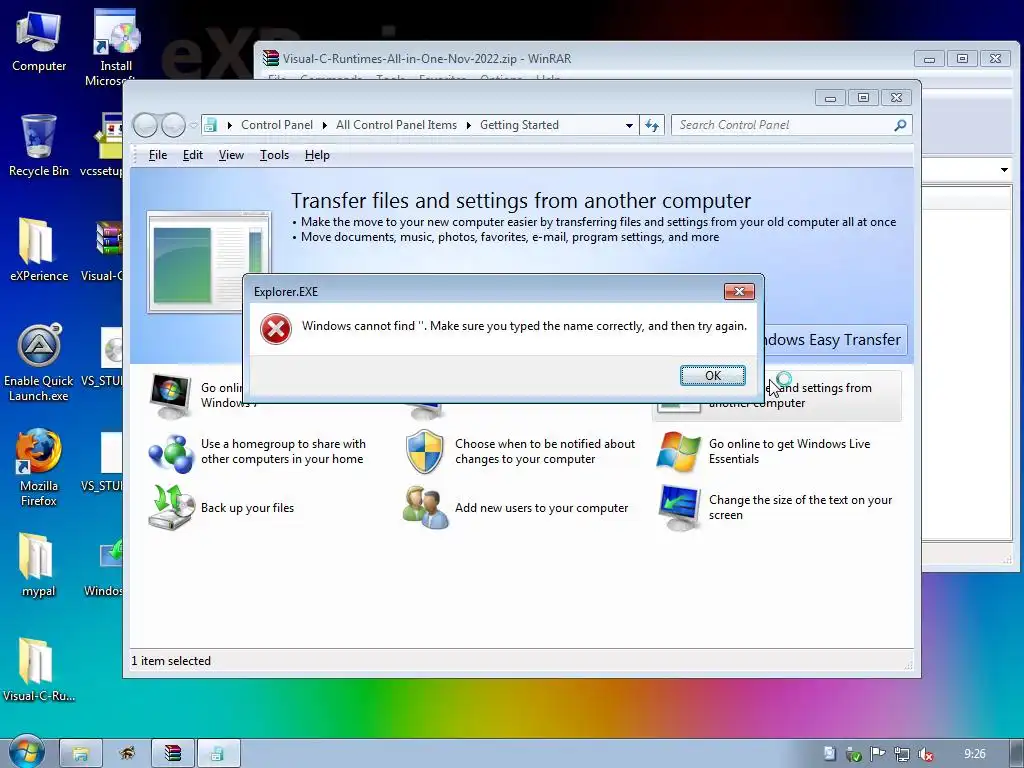Click the volume muted tray icon
This screenshot has height=768, width=1024.
pyautogui.click(x=925, y=754)
